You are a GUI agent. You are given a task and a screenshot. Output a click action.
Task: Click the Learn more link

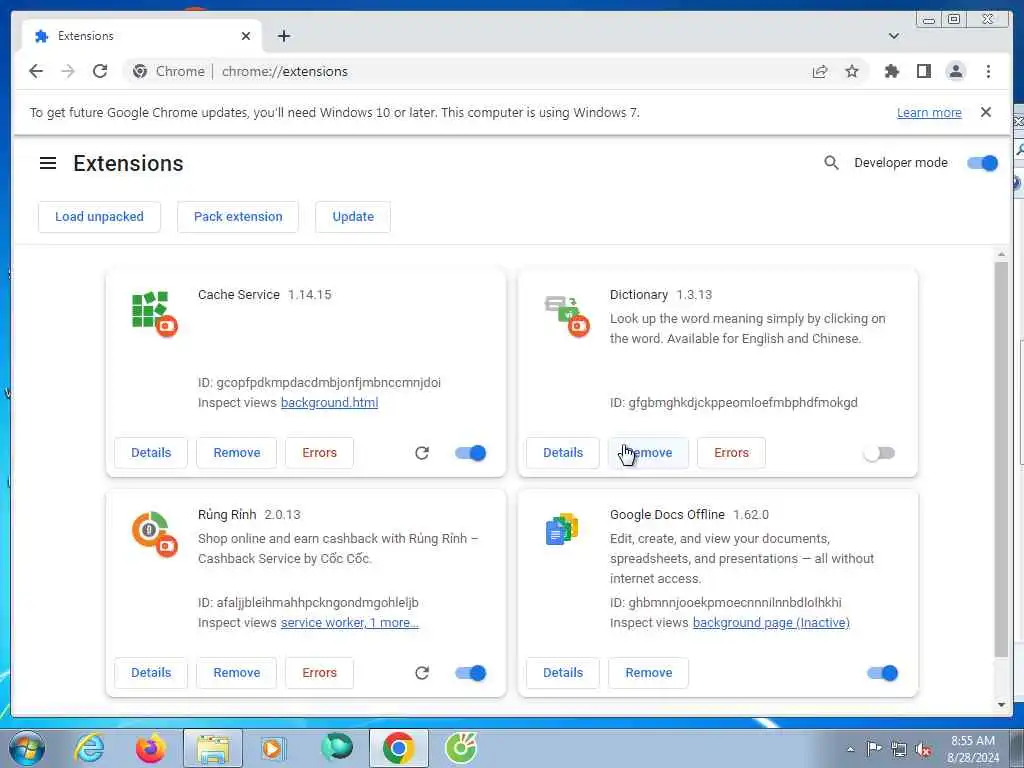click(x=929, y=112)
